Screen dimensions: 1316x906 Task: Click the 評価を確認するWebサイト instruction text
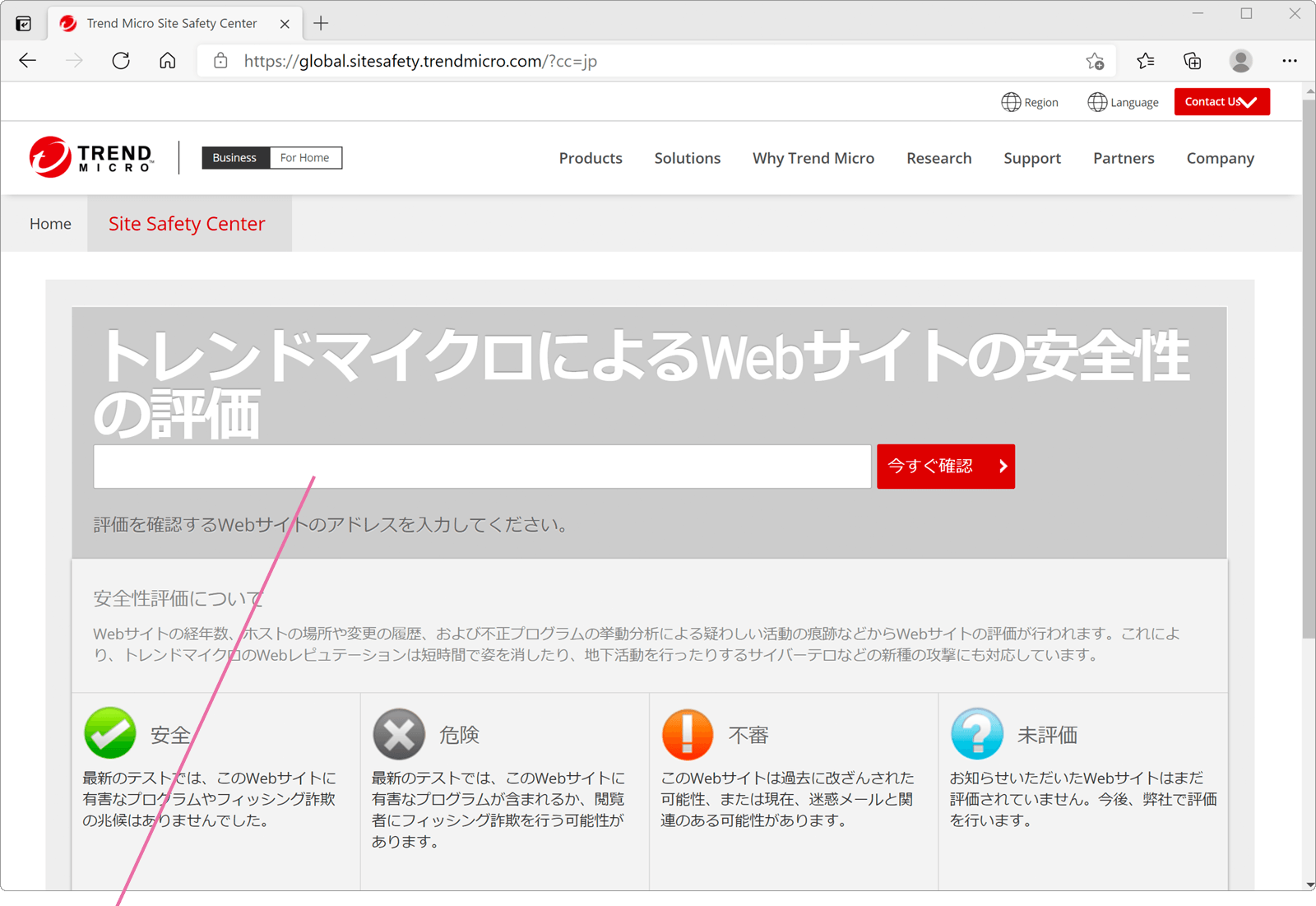point(330,525)
